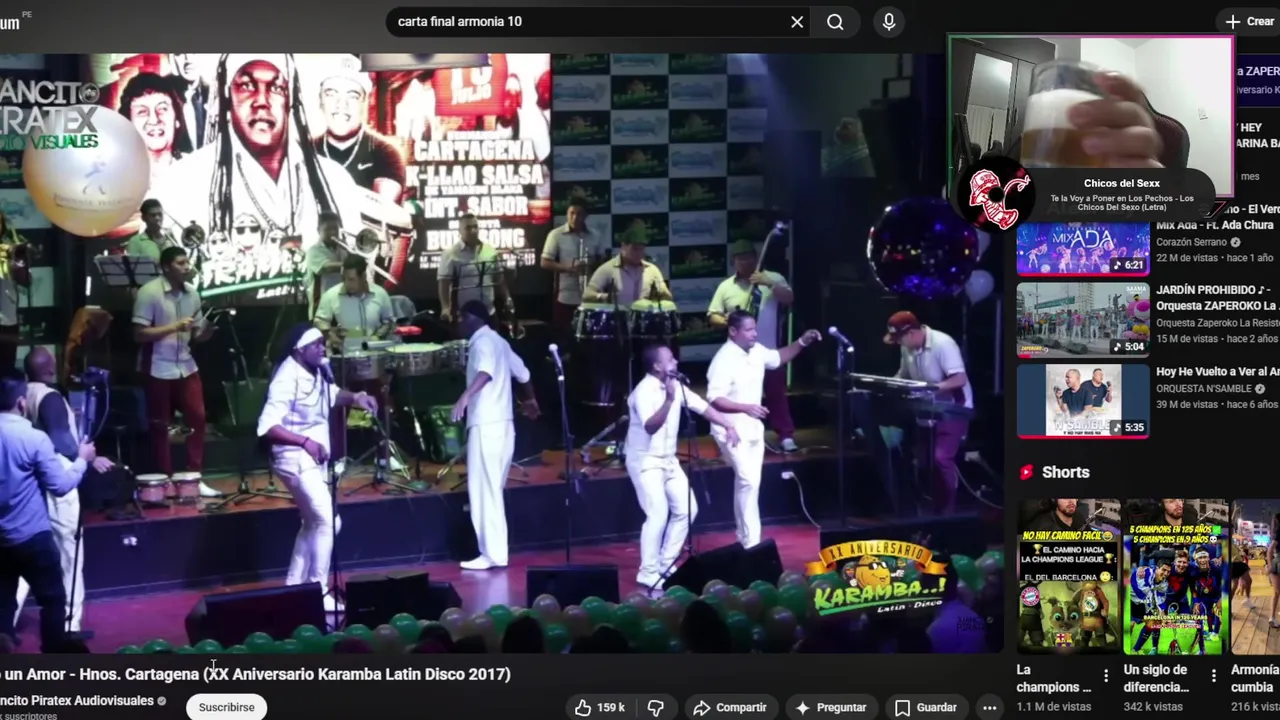
Task: Click the Shorts section heading
Action: pos(1065,472)
